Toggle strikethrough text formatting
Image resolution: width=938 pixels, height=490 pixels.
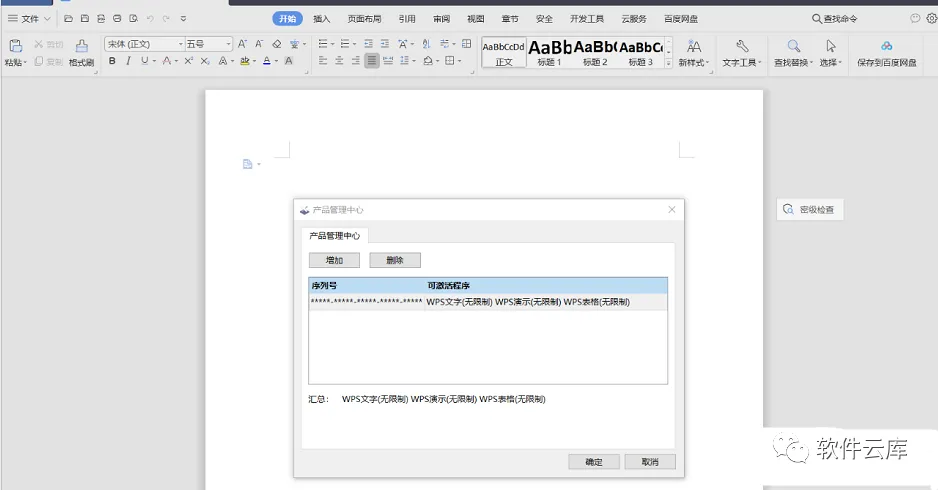[x=167, y=60]
